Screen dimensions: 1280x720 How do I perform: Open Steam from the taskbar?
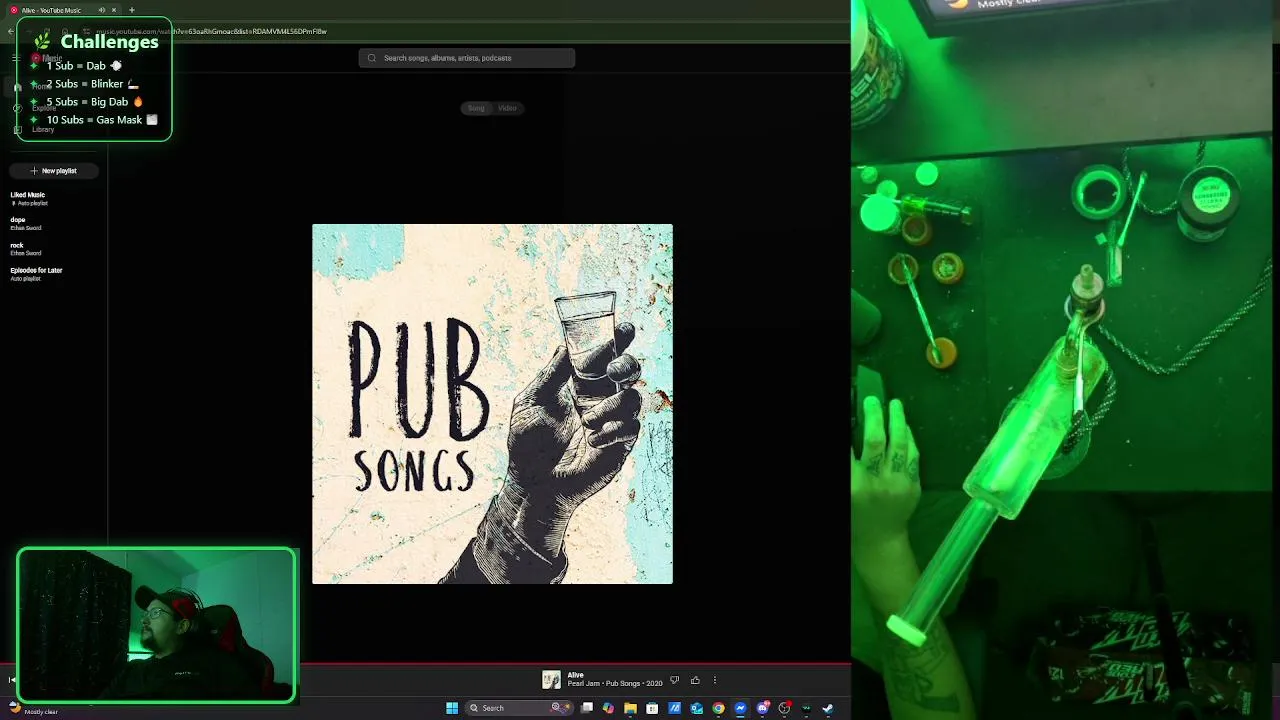pos(828,708)
